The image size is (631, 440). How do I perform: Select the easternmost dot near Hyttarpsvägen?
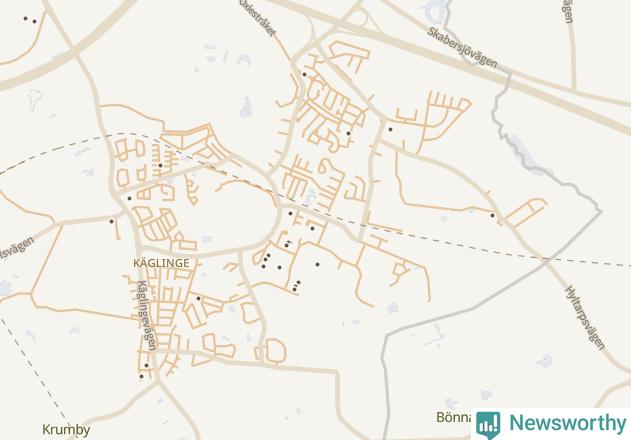tap(492, 215)
